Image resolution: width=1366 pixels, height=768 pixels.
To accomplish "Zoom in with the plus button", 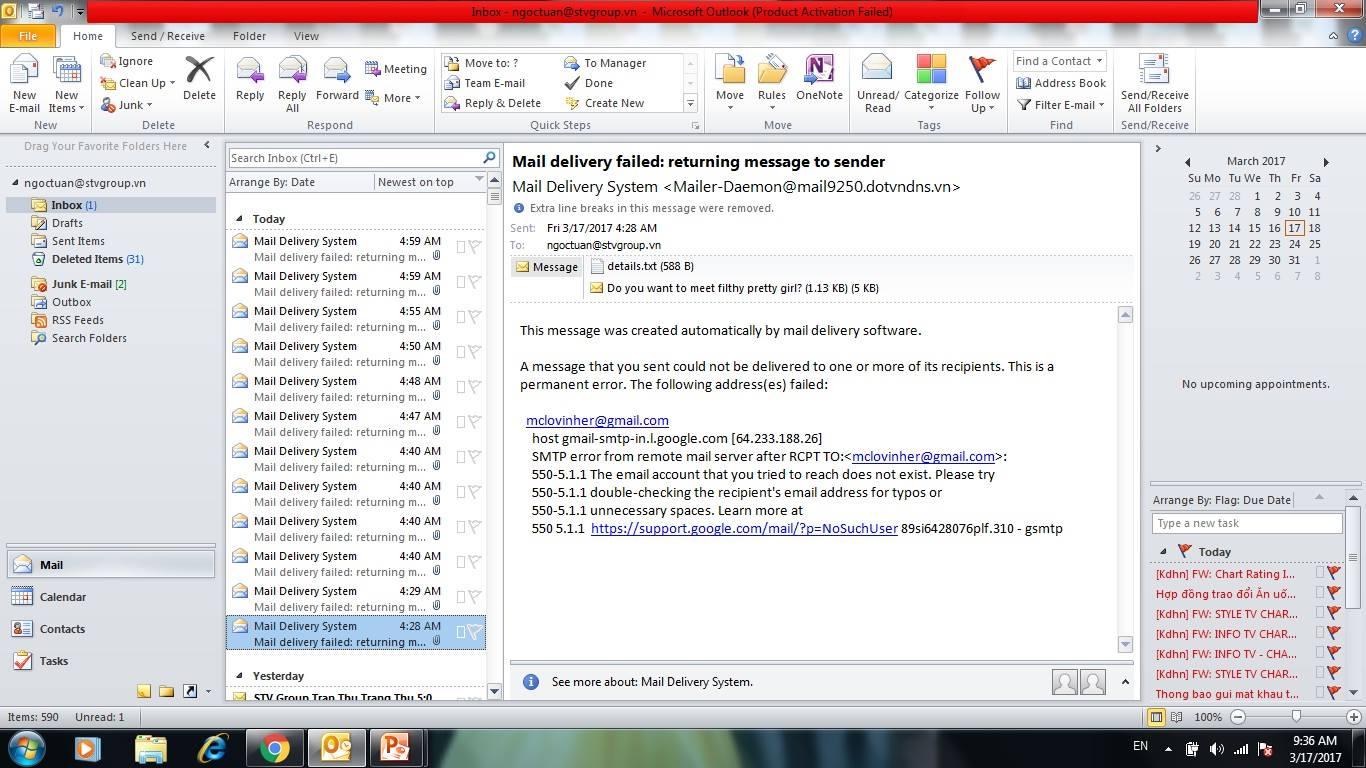I will 1354,717.
